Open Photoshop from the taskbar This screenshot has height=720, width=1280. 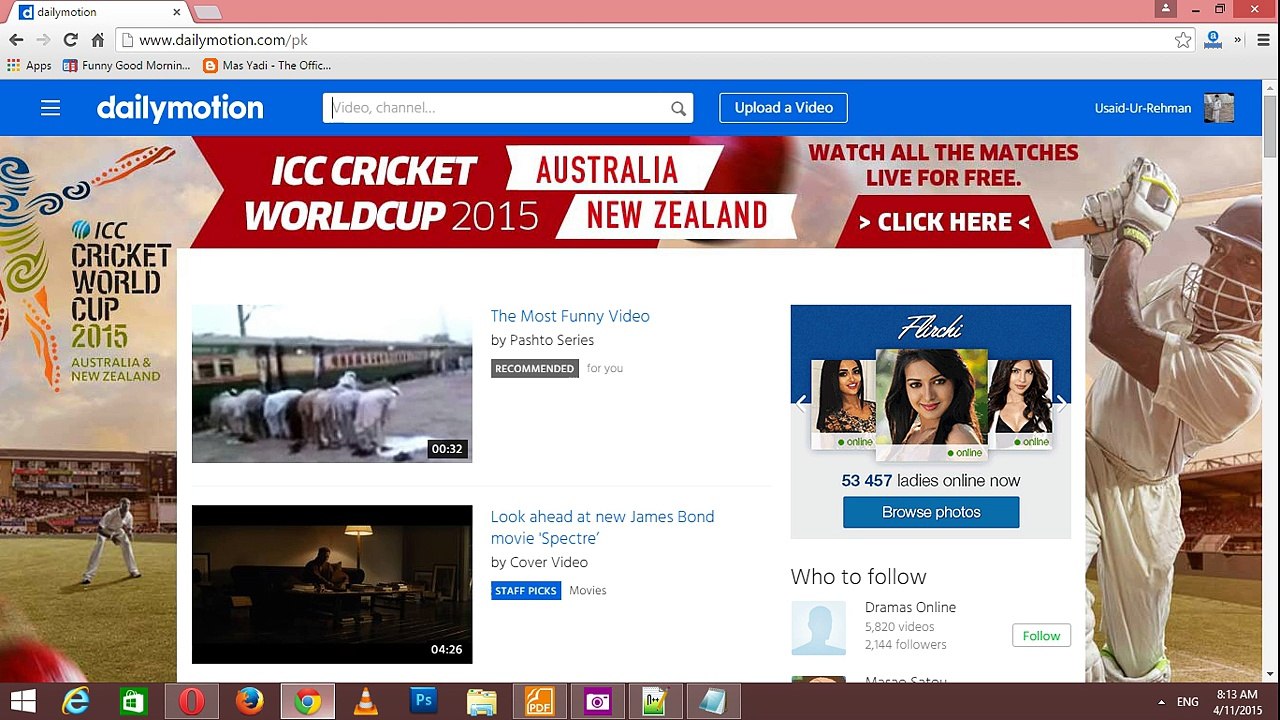coord(424,701)
